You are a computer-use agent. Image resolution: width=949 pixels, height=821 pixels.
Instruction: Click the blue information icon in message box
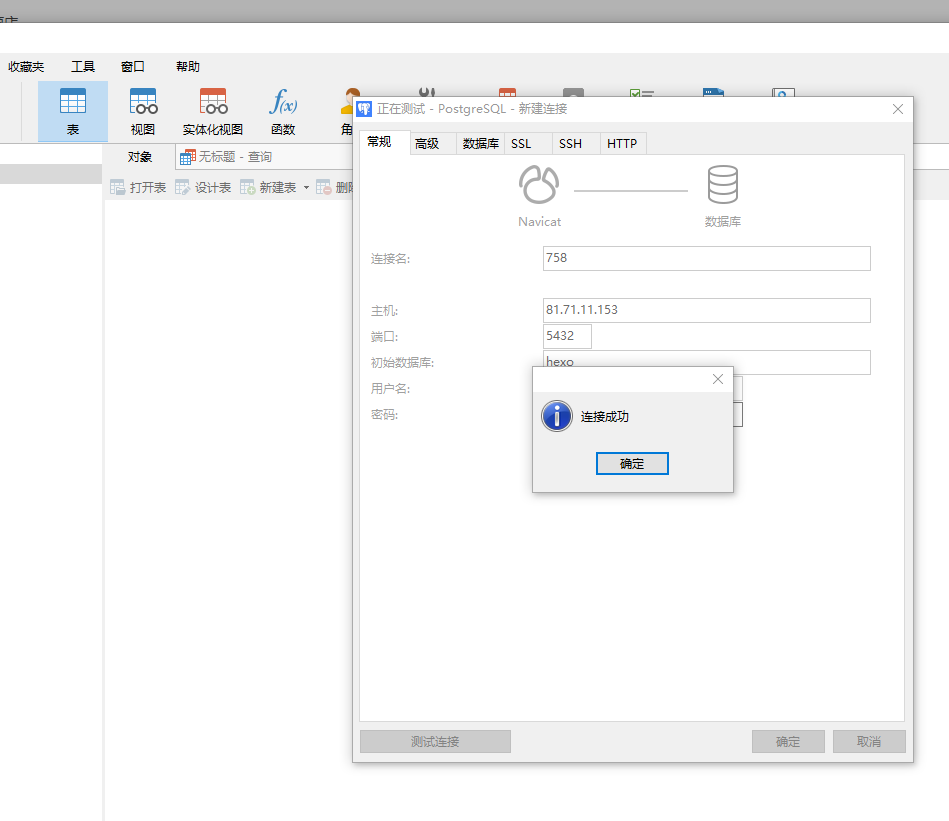pyautogui.click(x=557, y=416)
